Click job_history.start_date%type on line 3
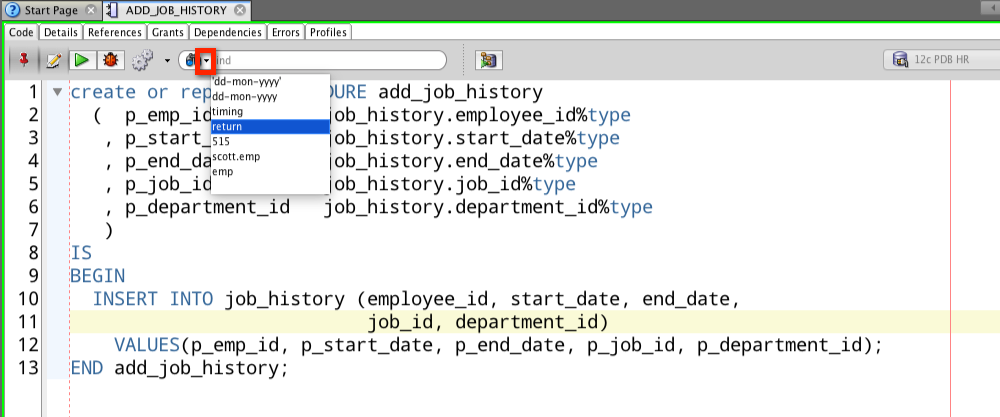The height and width of the screenshot is (417, 1000). [471, 139]
